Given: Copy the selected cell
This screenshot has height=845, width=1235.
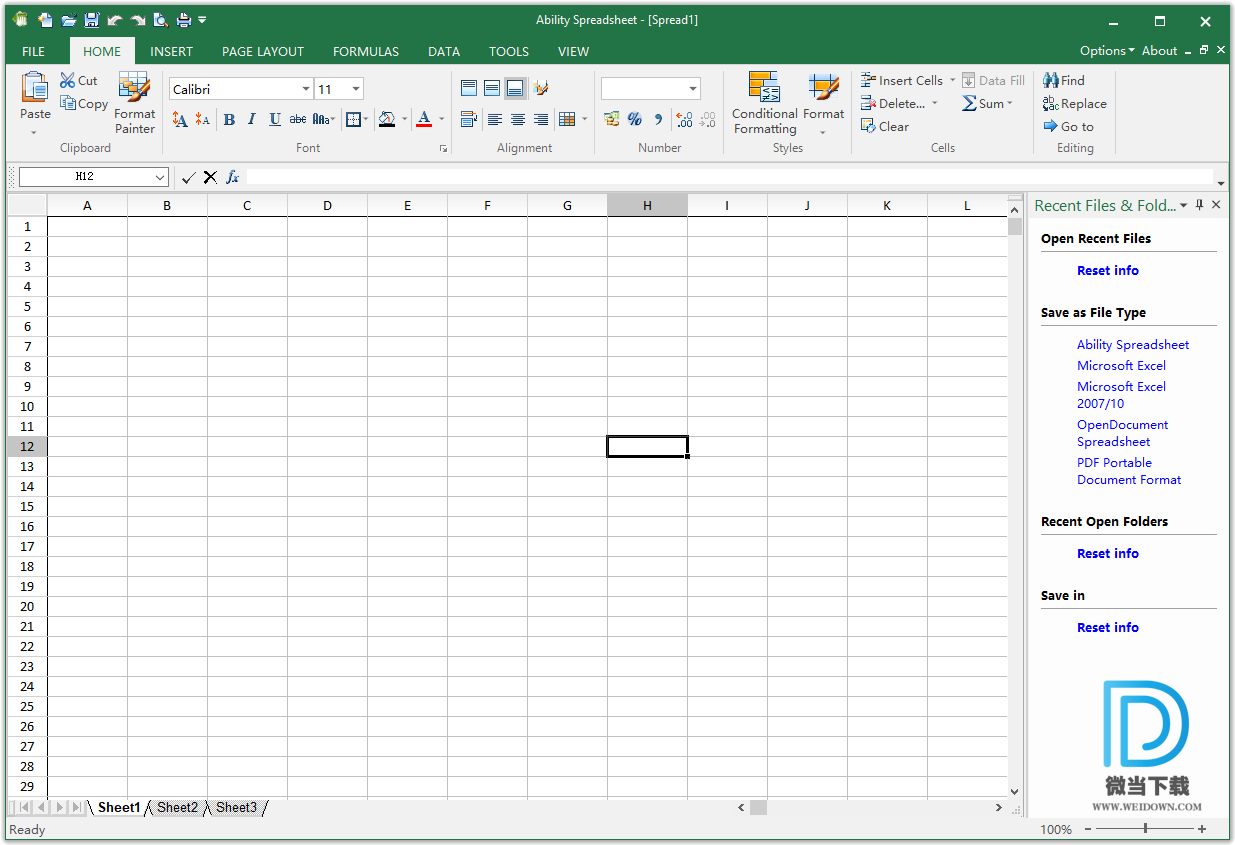Looking at the screenshot, I should click(x=84, y=104).
